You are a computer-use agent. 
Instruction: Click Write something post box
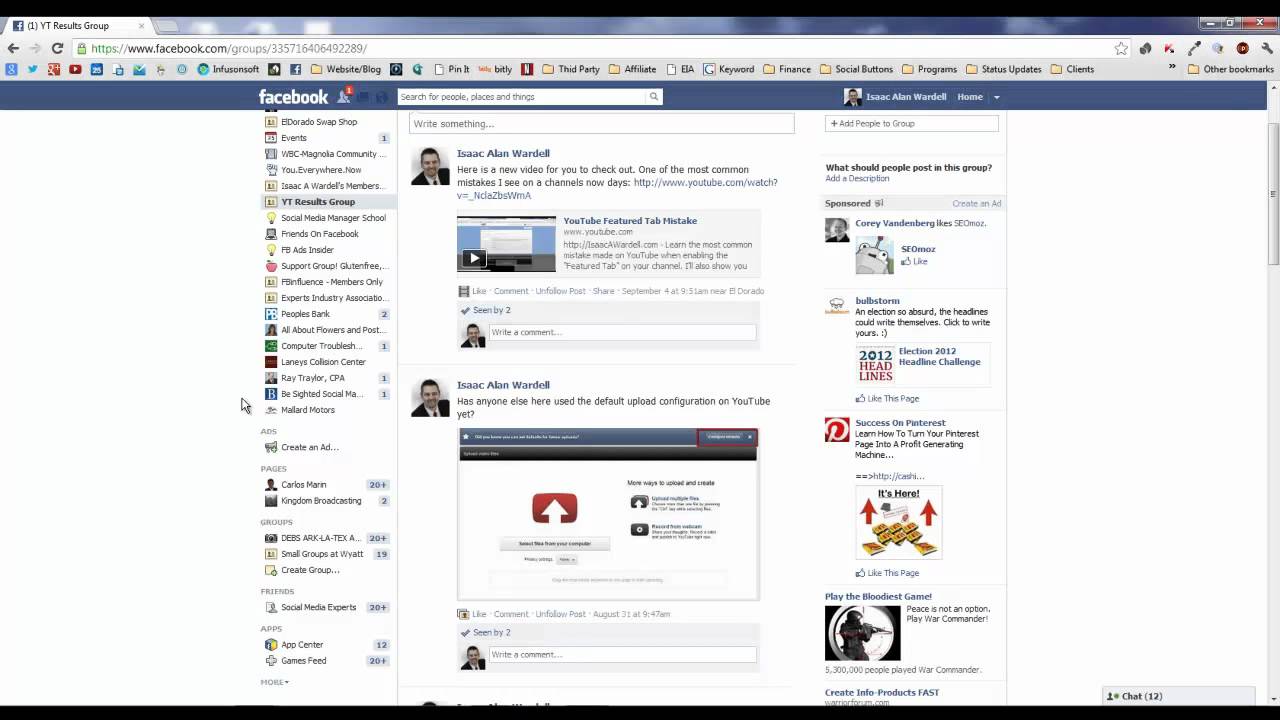point(602,124)
